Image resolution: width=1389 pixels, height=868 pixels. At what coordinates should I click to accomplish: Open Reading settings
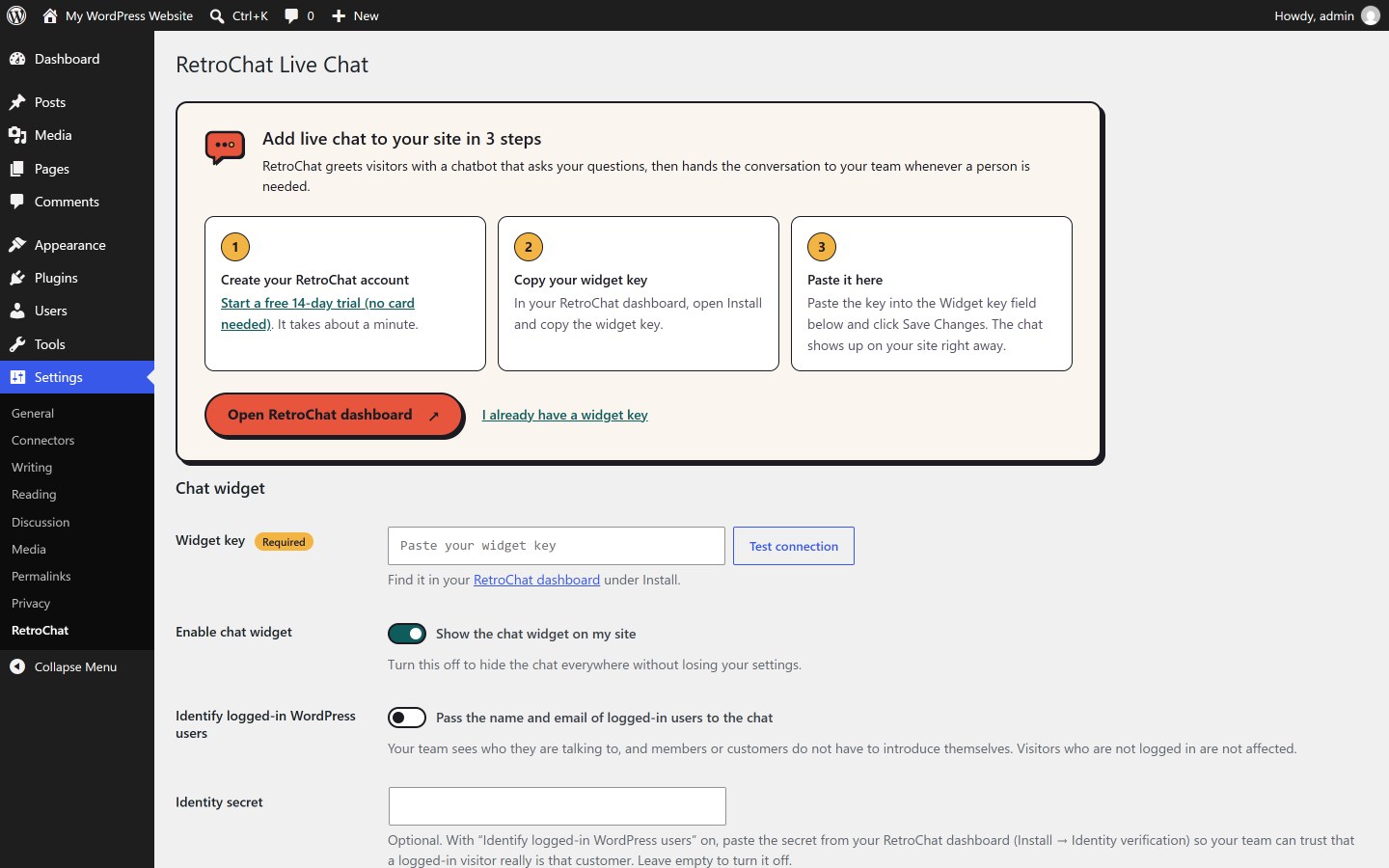click(x=34, y=494)
